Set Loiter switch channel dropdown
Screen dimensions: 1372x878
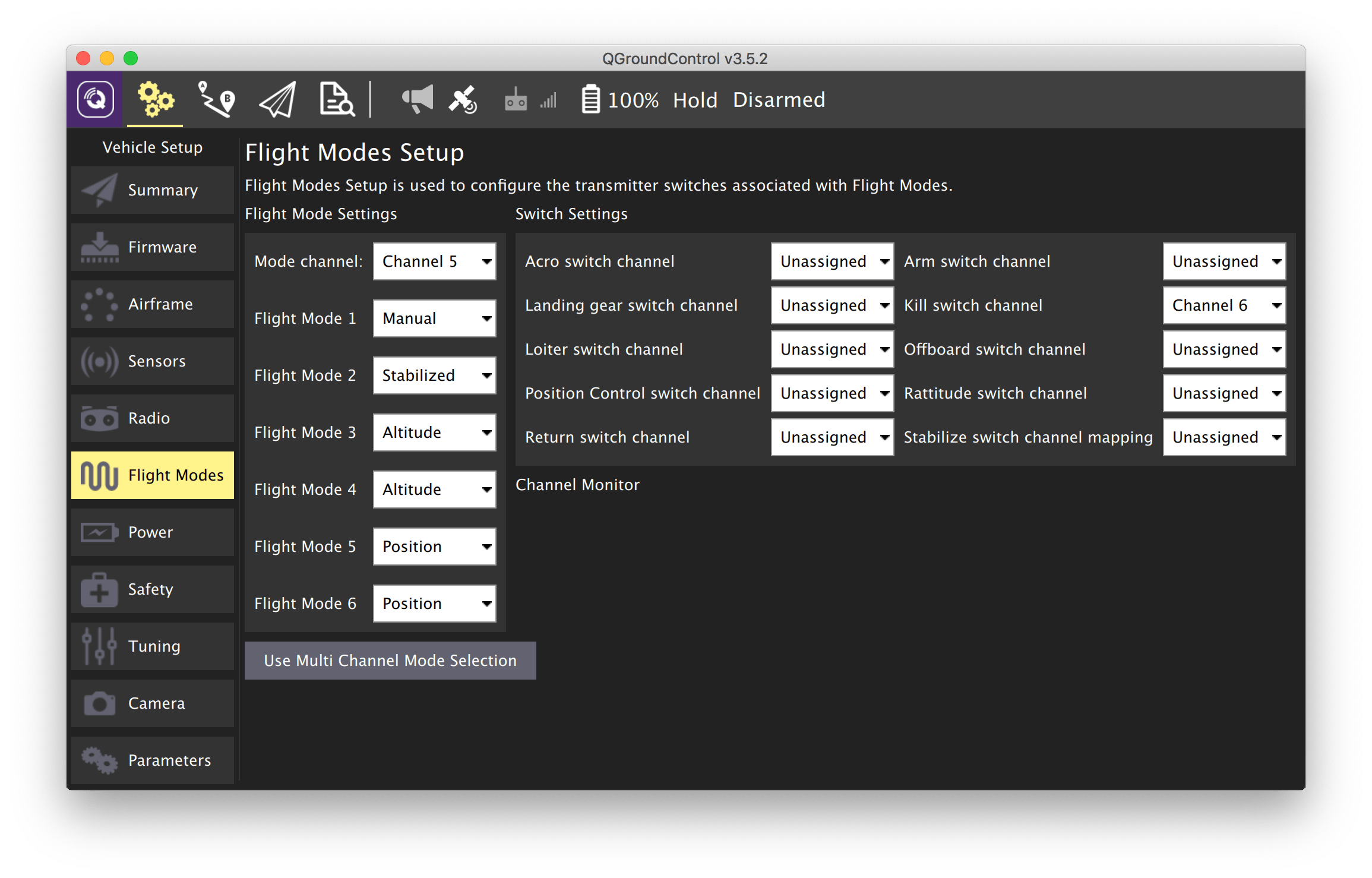coord(833,349)
